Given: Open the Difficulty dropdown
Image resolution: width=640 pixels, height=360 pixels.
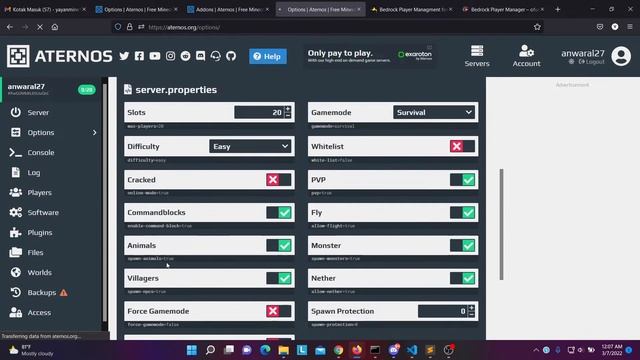Looking at the screenshot, I should click(x=250, y=146).
